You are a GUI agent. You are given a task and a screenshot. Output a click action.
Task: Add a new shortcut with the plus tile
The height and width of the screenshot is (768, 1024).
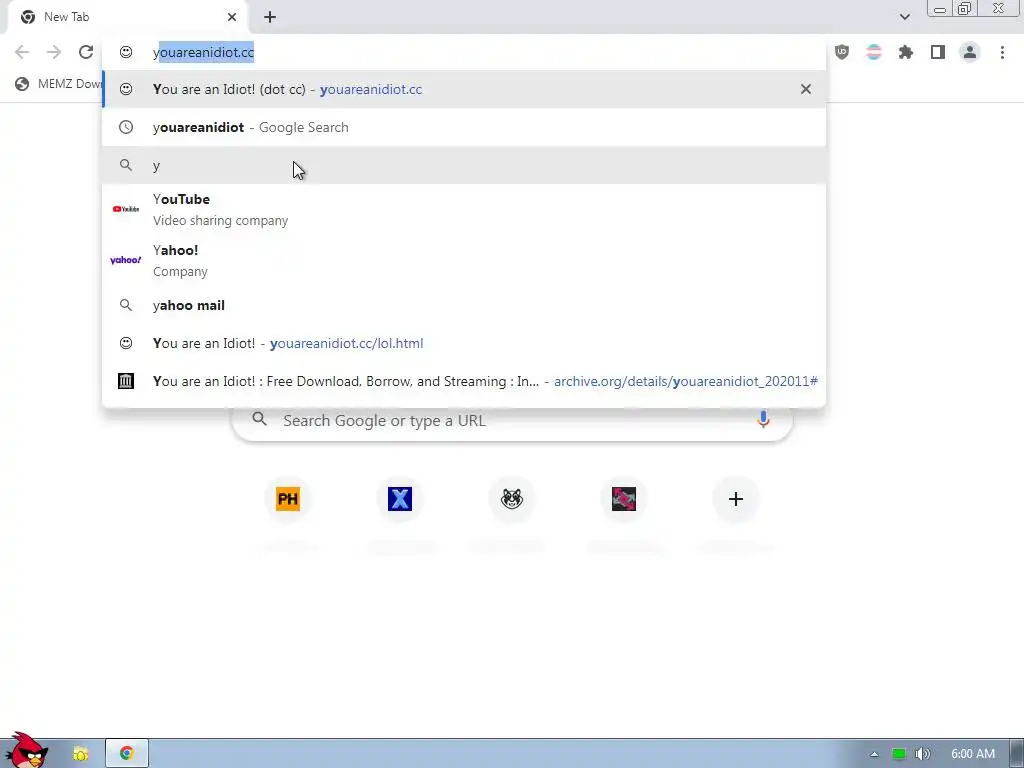736,500
